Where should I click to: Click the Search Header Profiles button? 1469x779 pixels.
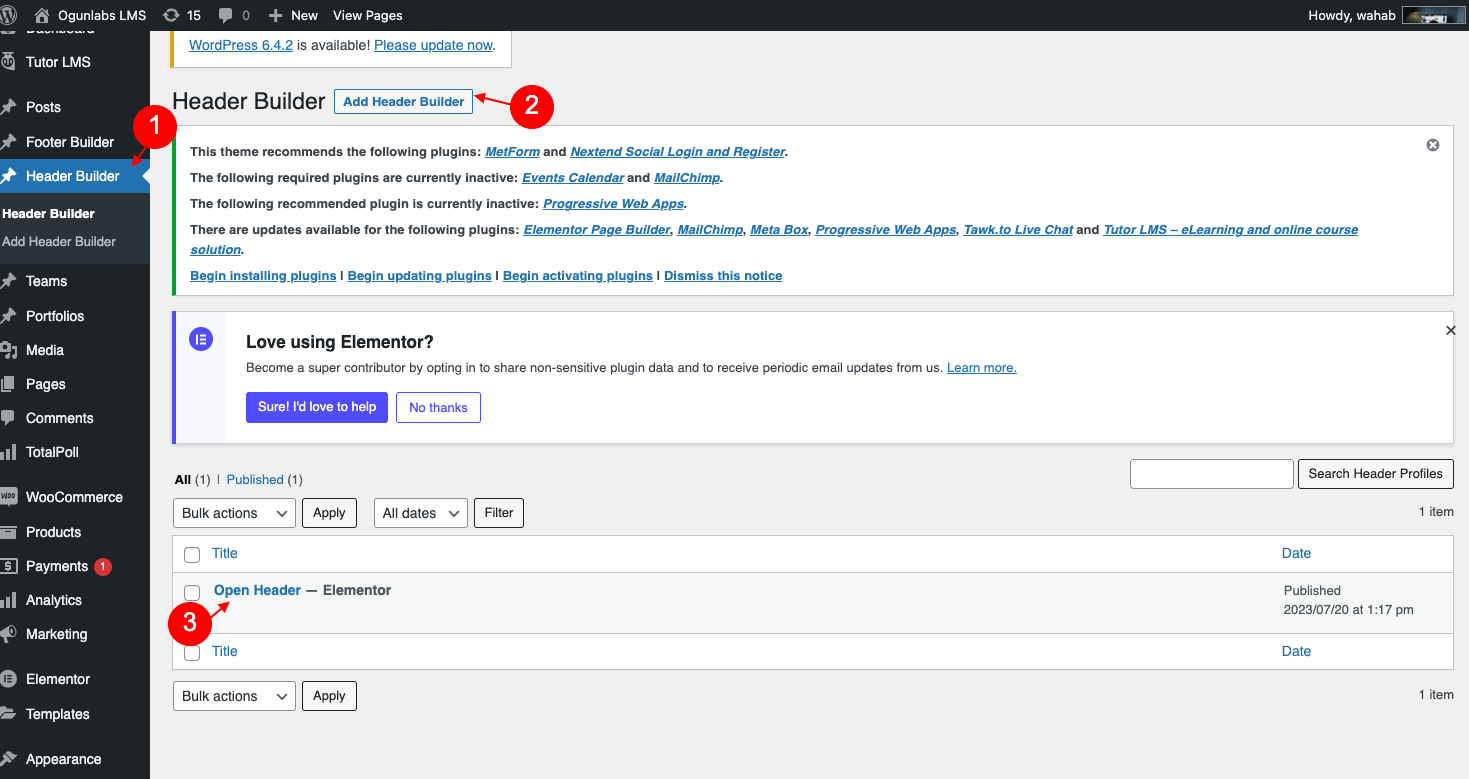tap(1375, 474)
